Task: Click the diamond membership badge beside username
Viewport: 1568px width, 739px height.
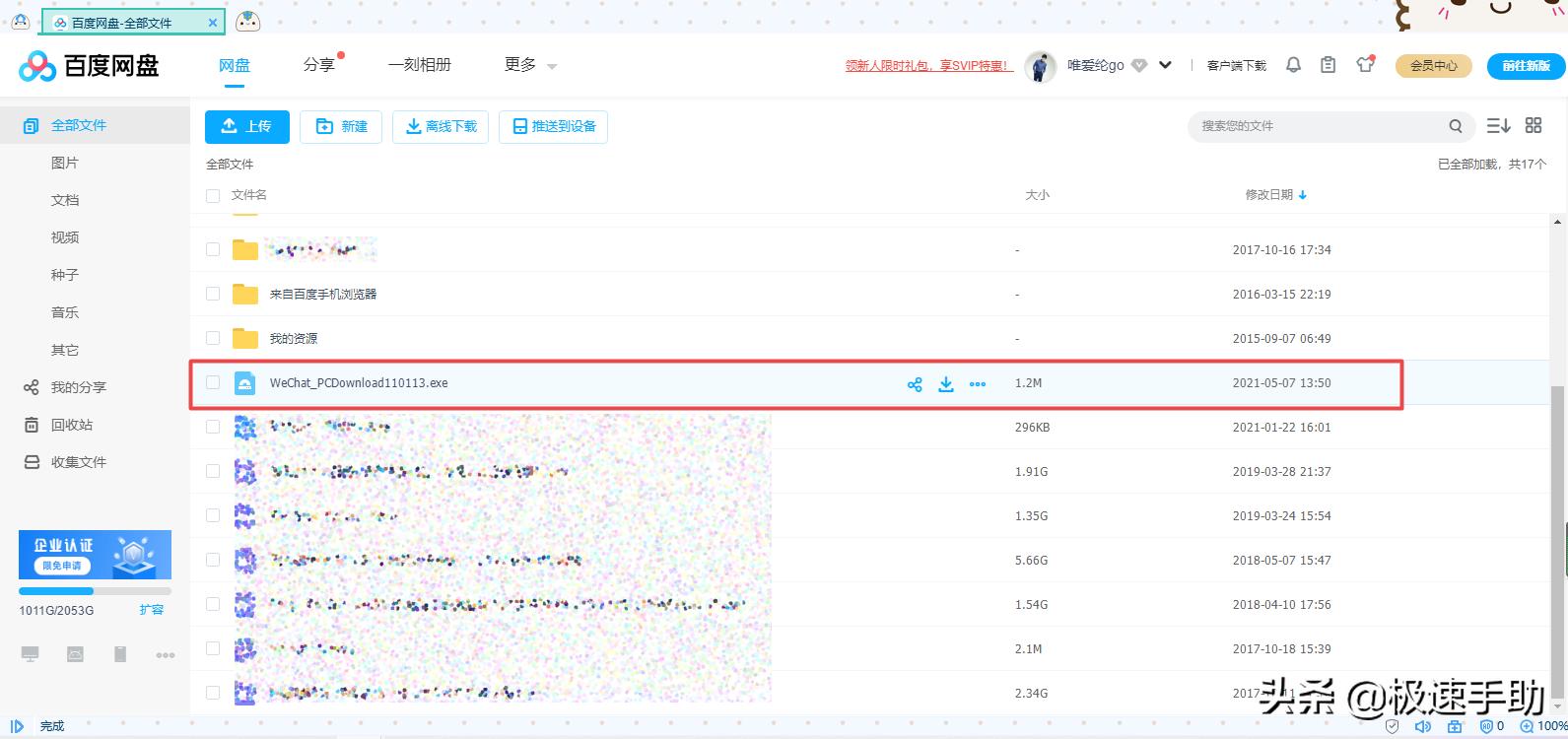Action: tap(1139, 66)
